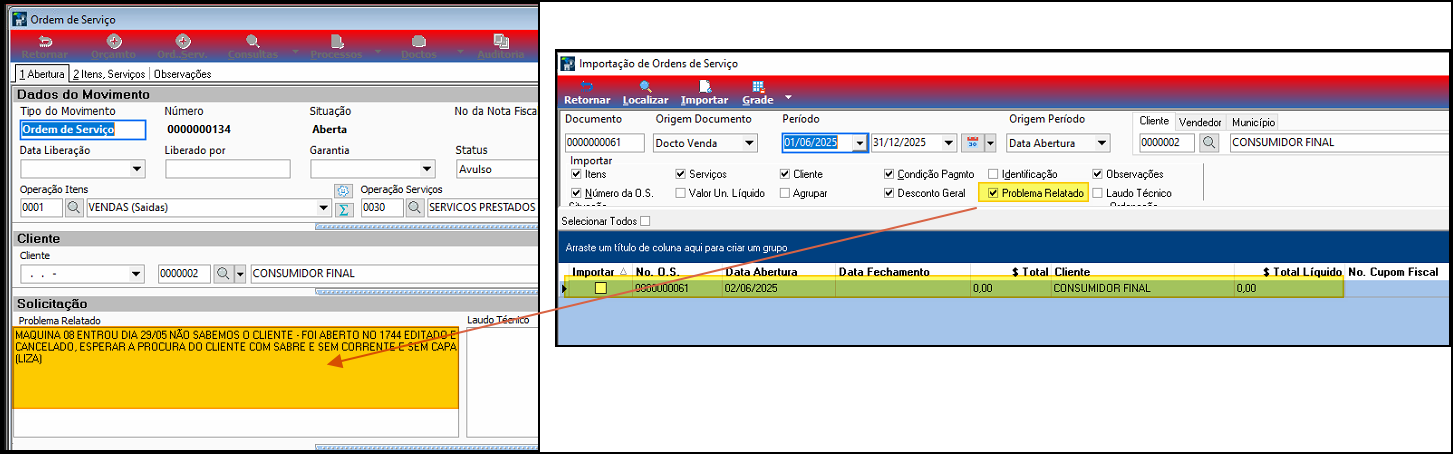Select the Município tab
The height and width of the screenshot is (454, 1453).
tap(1251, 120)
